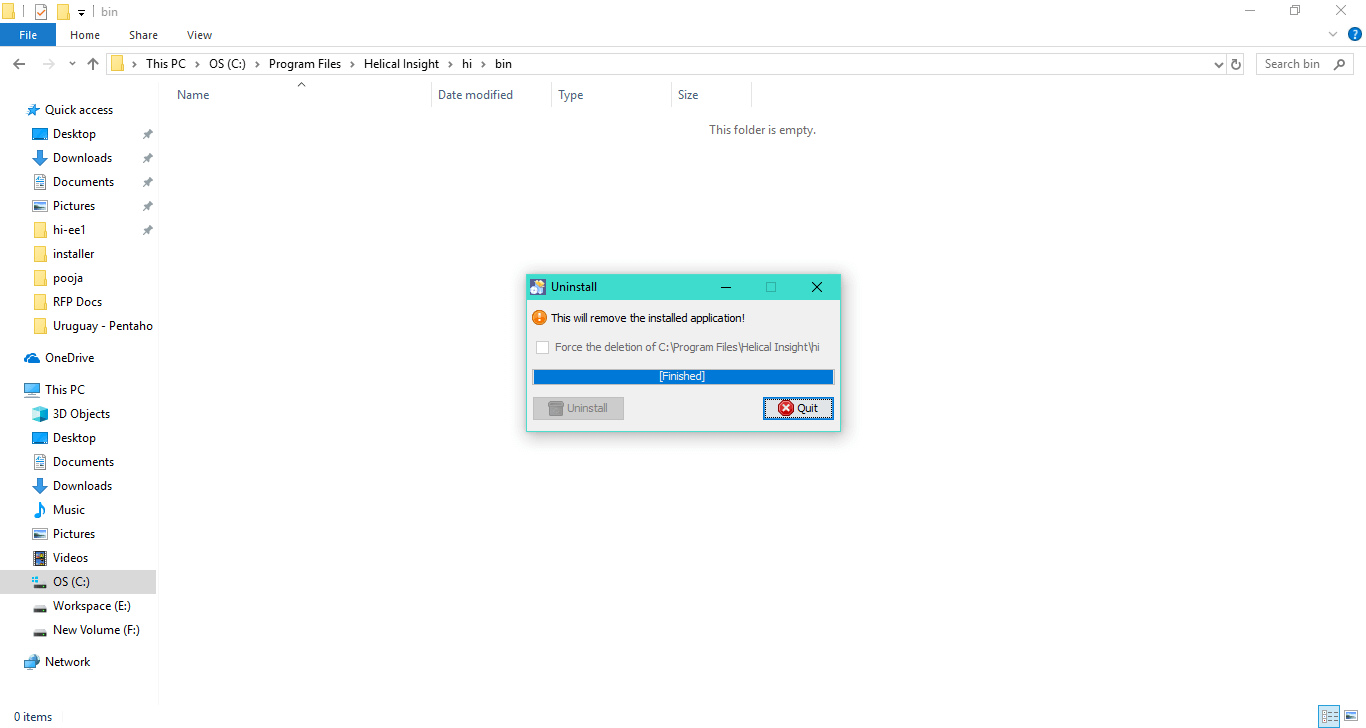
Task: Select Network in navigation pane
Action: (67, 662)
